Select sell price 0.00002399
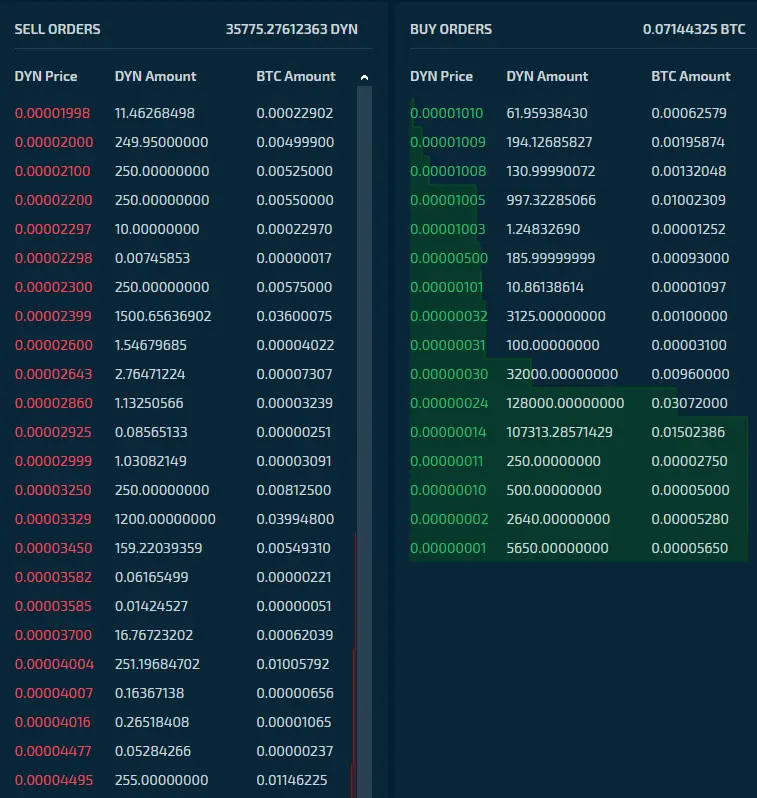 [53, 316]
